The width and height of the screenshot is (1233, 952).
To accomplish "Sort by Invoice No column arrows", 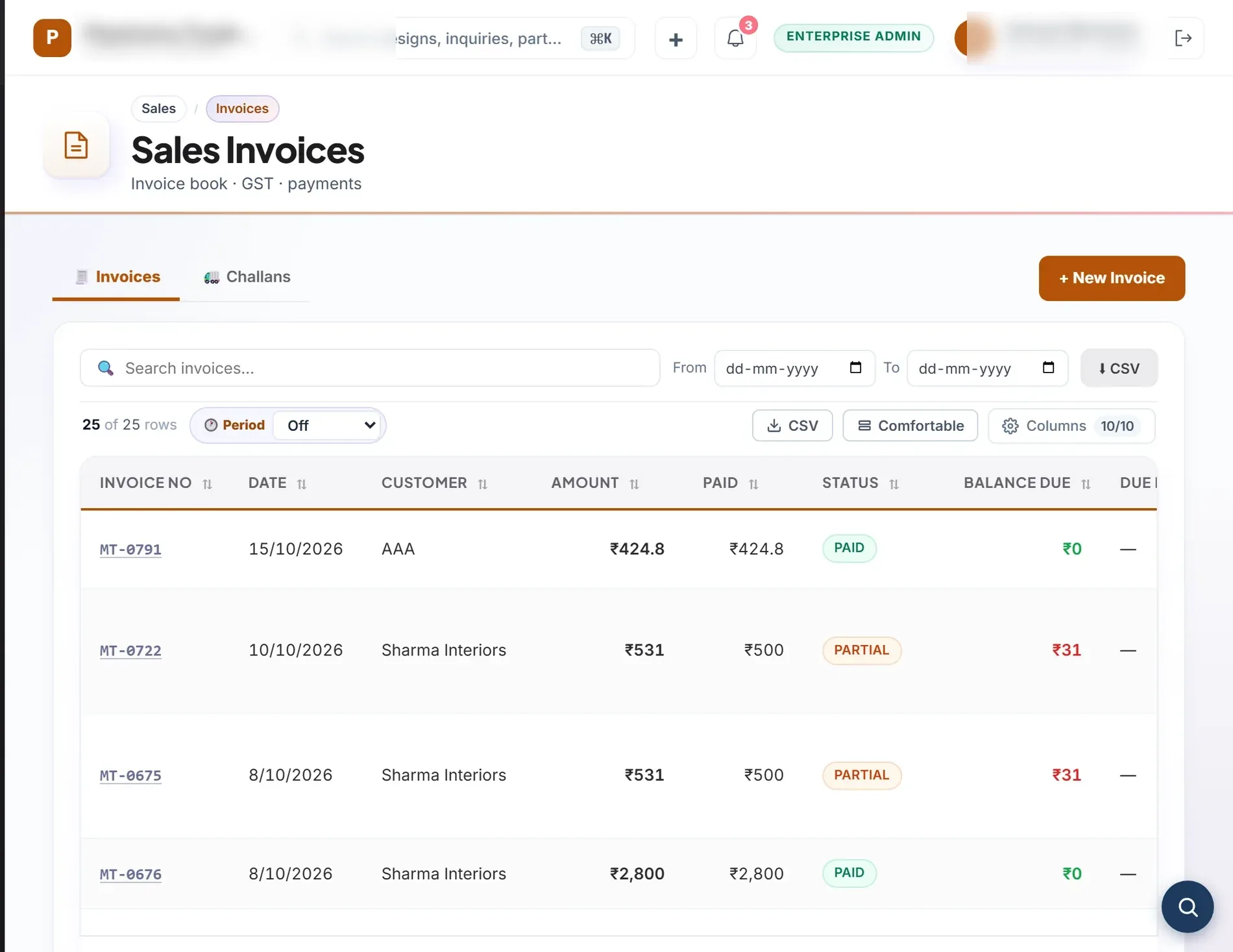I will click(207, 484).
